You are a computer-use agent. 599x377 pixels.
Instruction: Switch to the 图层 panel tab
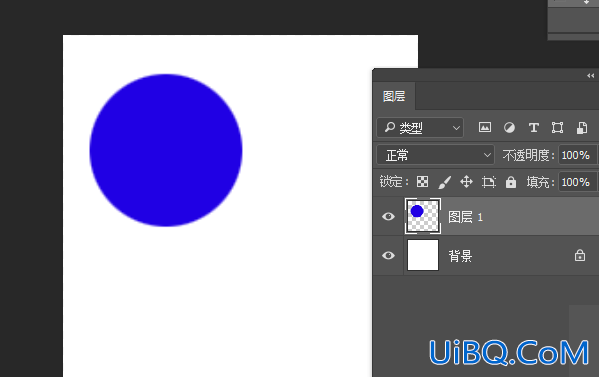[394, 96]
